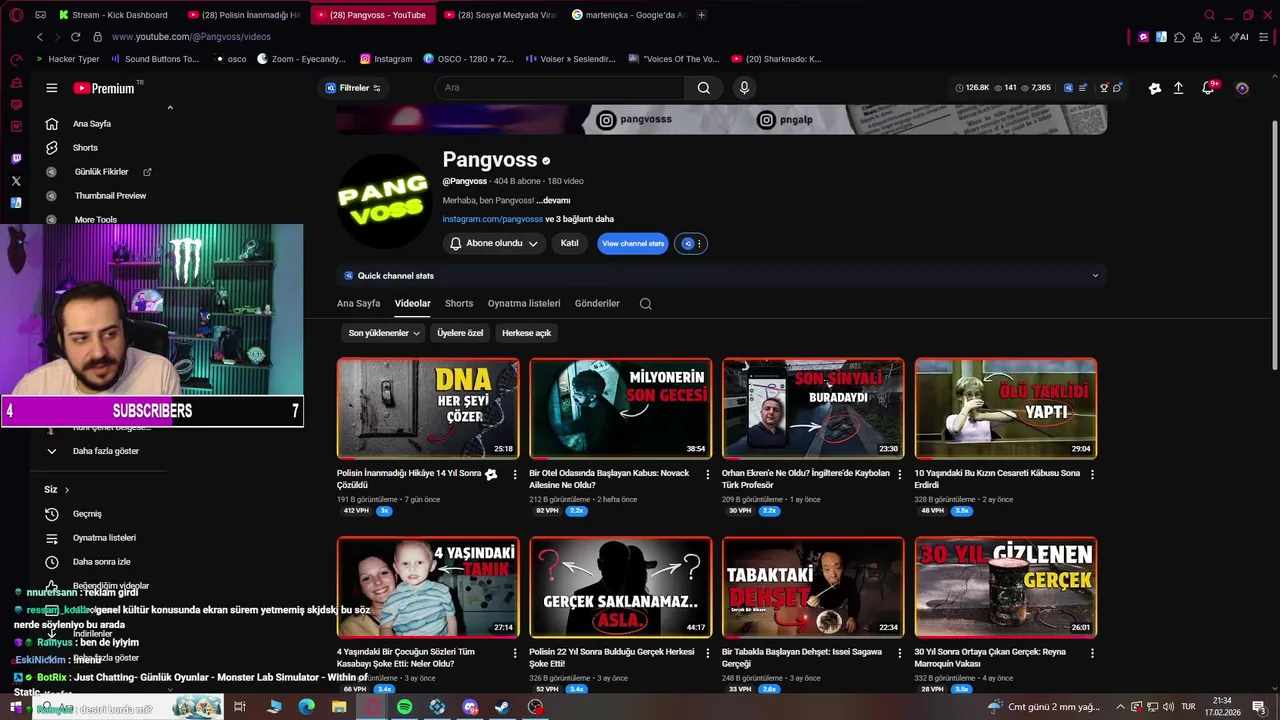Start voice search with microphone icon
This screenshot has width=1280, height=720.
(744, 88)
